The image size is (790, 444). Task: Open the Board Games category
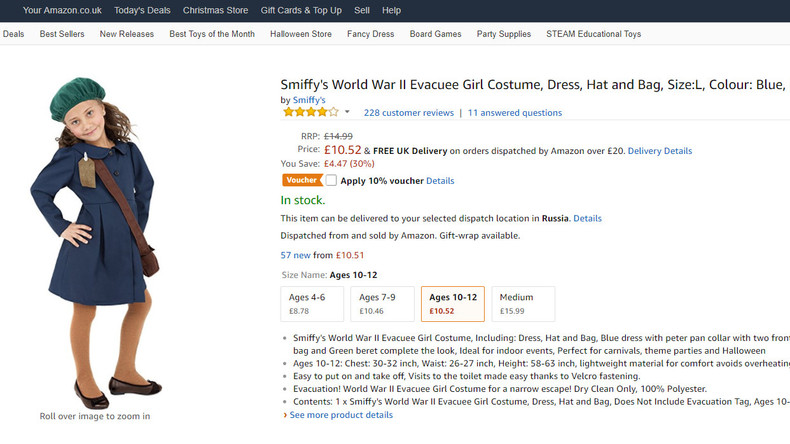point(435,34)
